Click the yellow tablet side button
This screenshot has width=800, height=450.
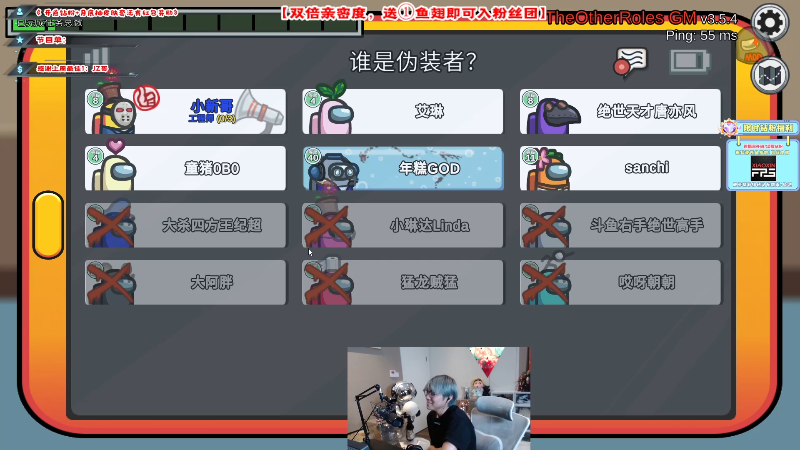pyautogui.click(x=48, y=225)
